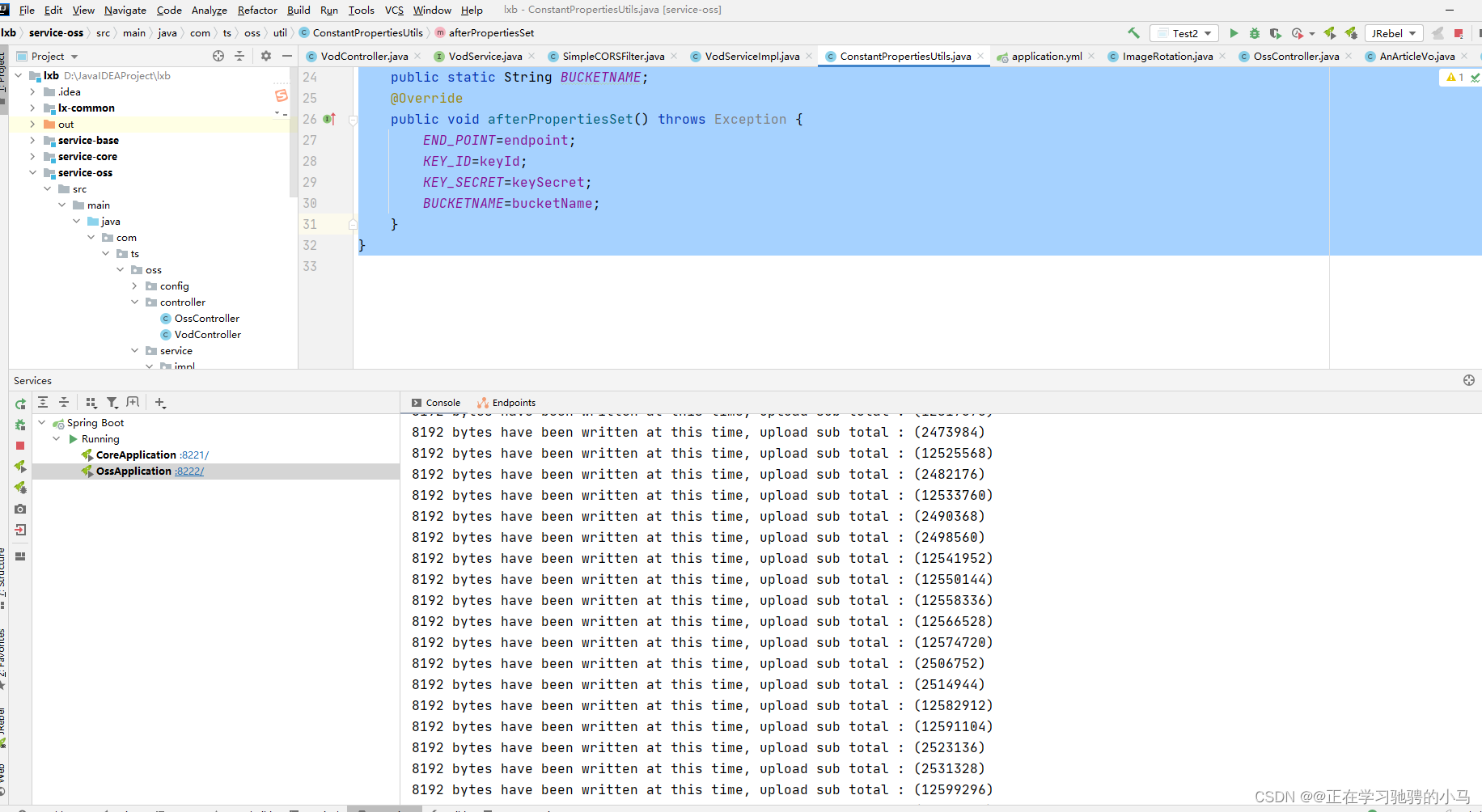Expand the service-core module folder
Image resolution: width=1482 pixels, height=812 pixels.
[32, 157]
